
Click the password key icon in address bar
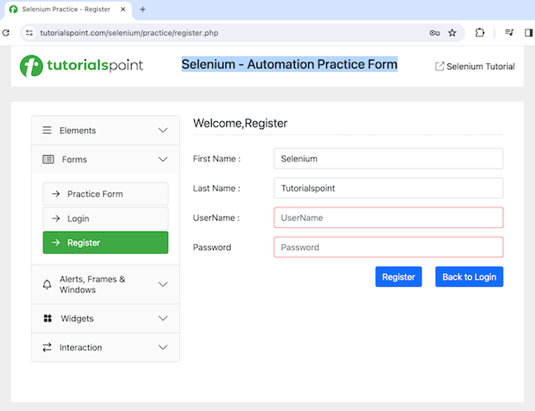pos(434,33)
